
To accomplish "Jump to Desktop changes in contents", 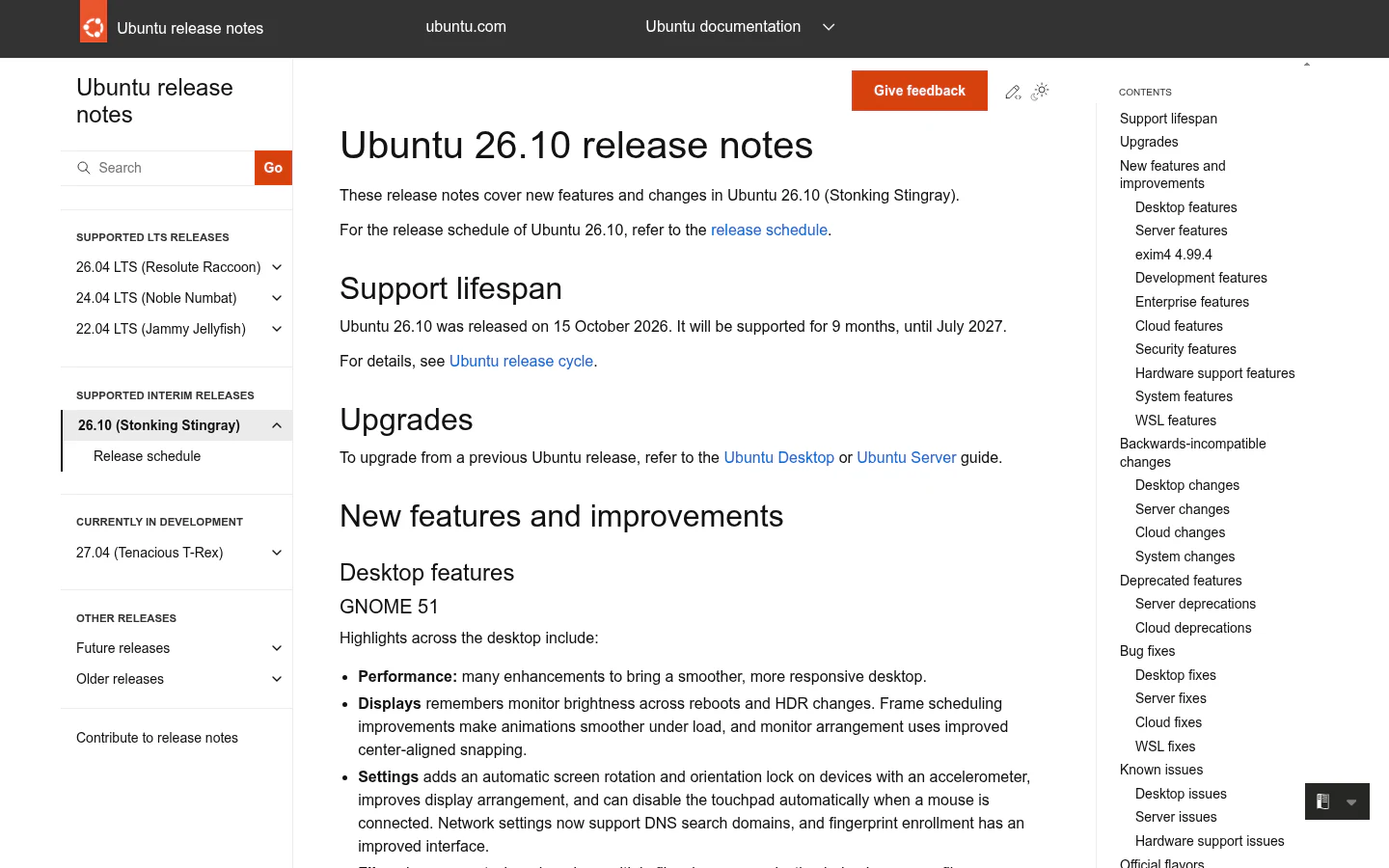I will [1187, 485].
